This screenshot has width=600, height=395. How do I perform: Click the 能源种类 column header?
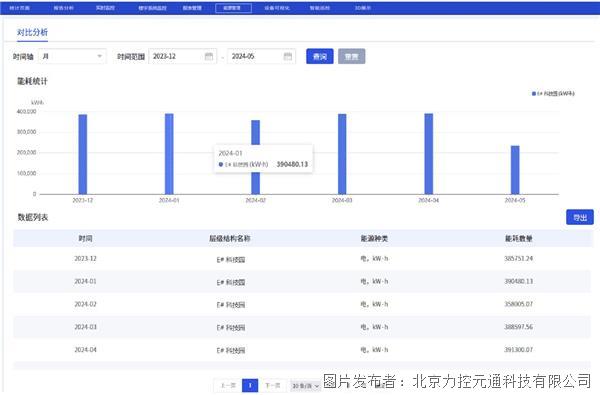(374, 238)
